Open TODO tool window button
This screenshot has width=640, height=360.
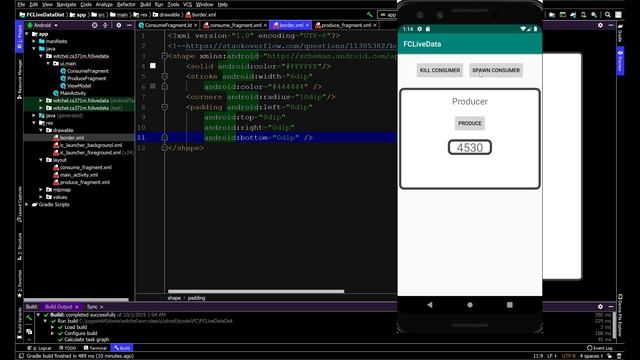pyautogui.click(x=68, y=348)
